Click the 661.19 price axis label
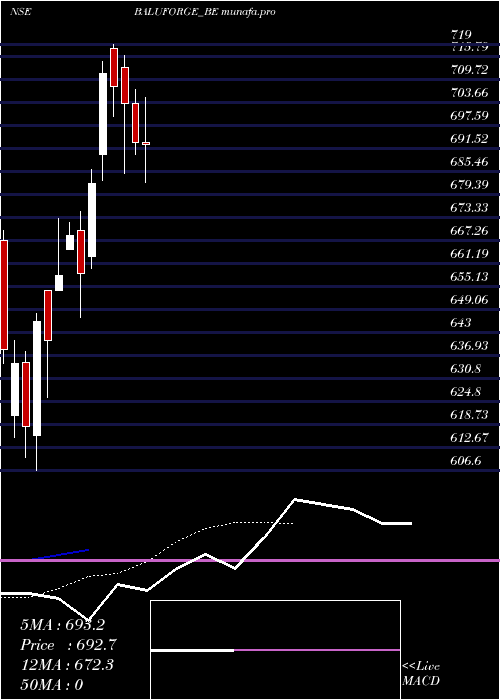Viewport: 500px width, 700px height. pos(469,254)
